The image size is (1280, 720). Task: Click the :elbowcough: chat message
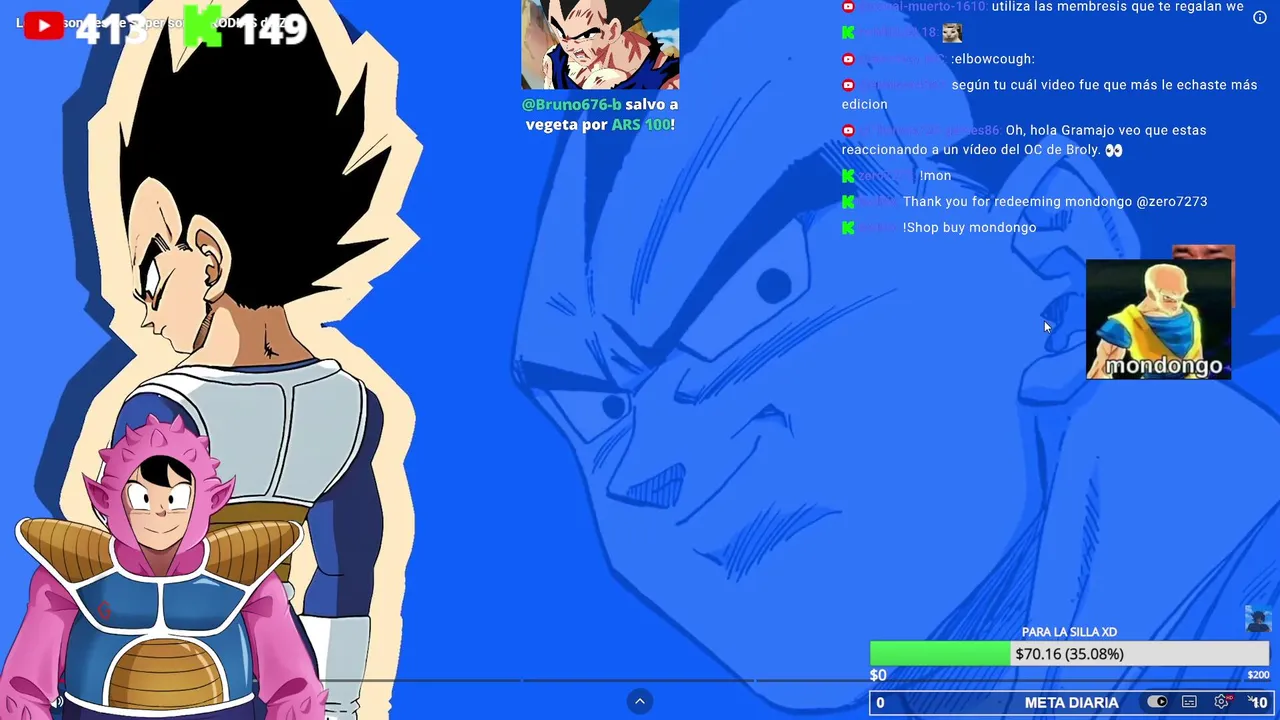(x=992, y=59)
